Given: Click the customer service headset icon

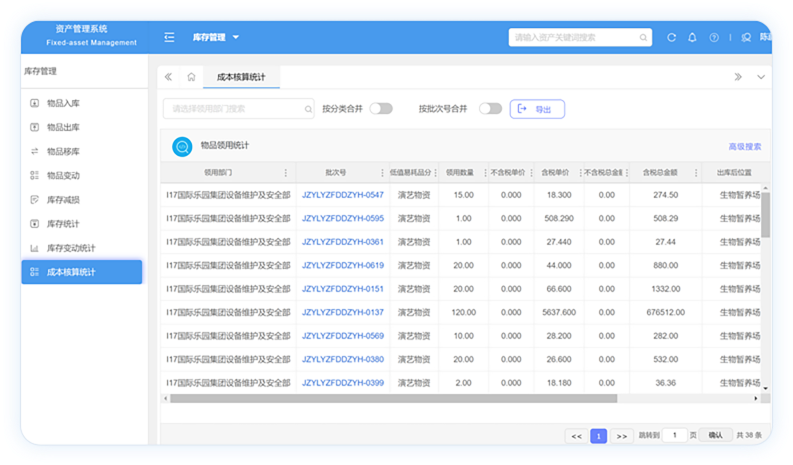Looking at the screenshot, I should coord(745,37).
